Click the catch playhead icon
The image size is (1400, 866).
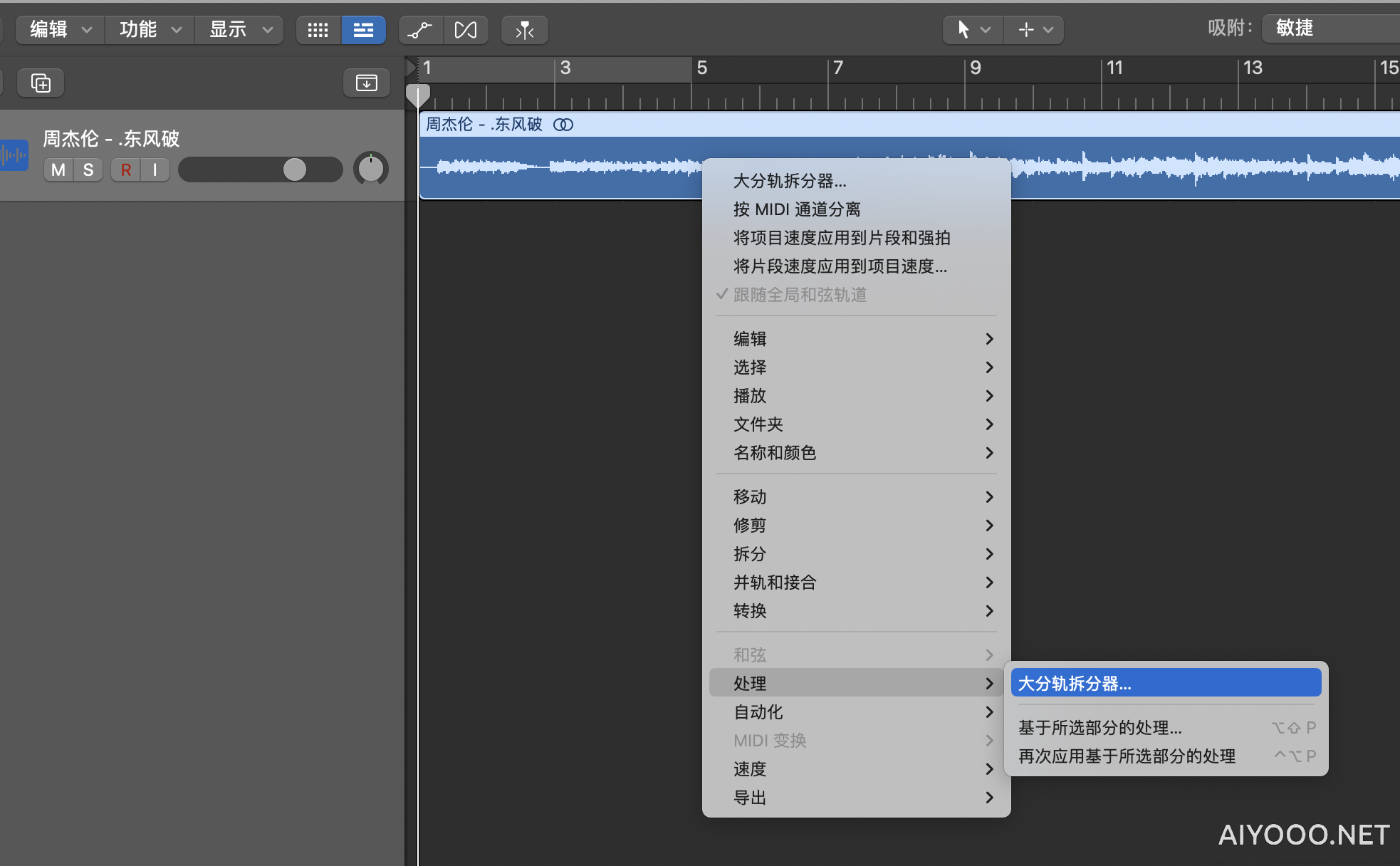(x=525, y=30)
